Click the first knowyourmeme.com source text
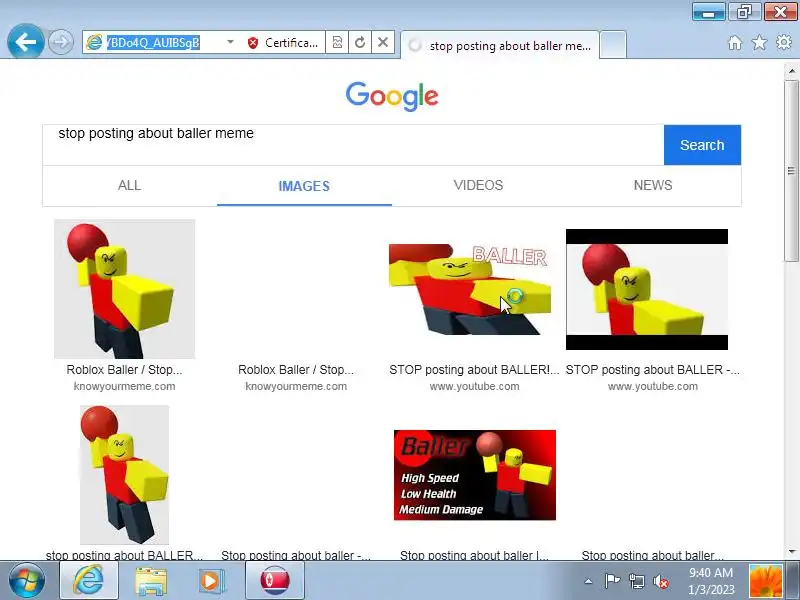The image size is (800, 600). (124, 386)
